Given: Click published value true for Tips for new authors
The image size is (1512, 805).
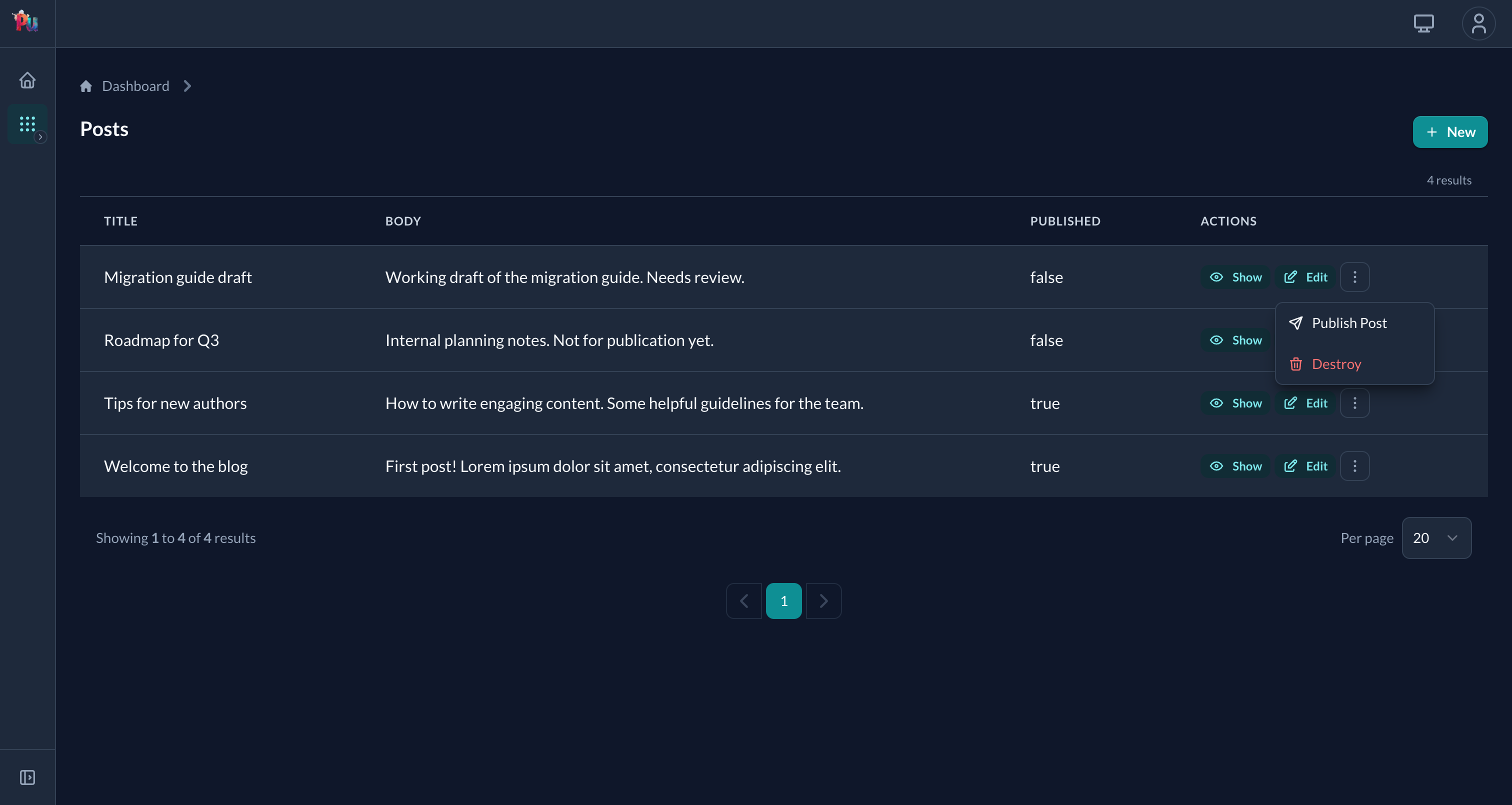Looking at the screenshot, I should [1045, 403].
